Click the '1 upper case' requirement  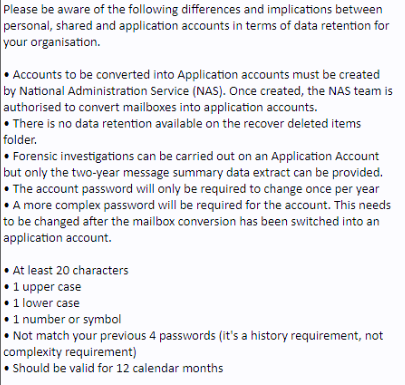[x=43, y=287]
